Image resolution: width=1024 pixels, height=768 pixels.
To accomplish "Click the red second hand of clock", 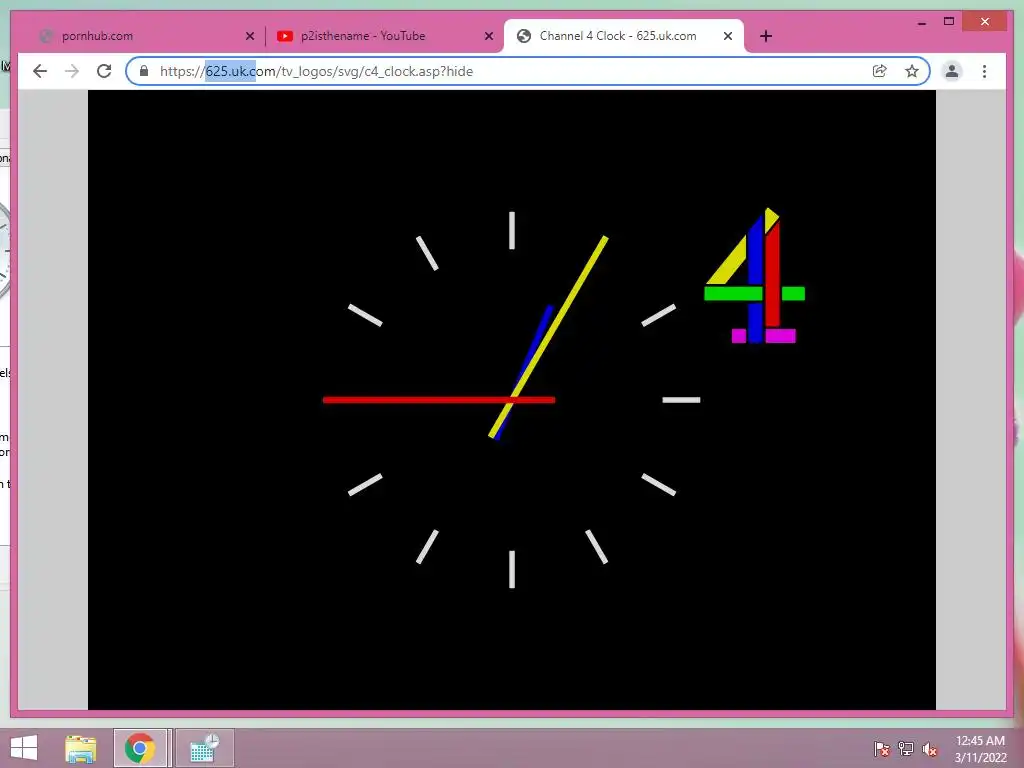I will pos(439,400).
